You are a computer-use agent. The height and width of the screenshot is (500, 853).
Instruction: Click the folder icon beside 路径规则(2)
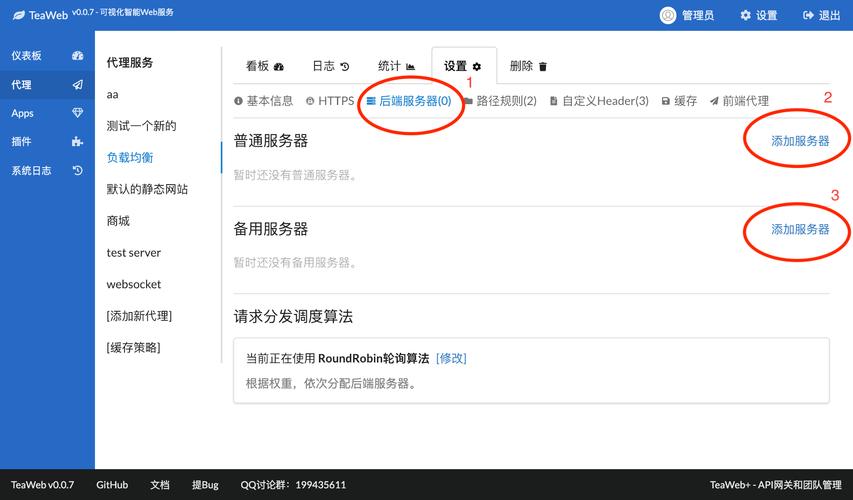[x=468, y=101]
